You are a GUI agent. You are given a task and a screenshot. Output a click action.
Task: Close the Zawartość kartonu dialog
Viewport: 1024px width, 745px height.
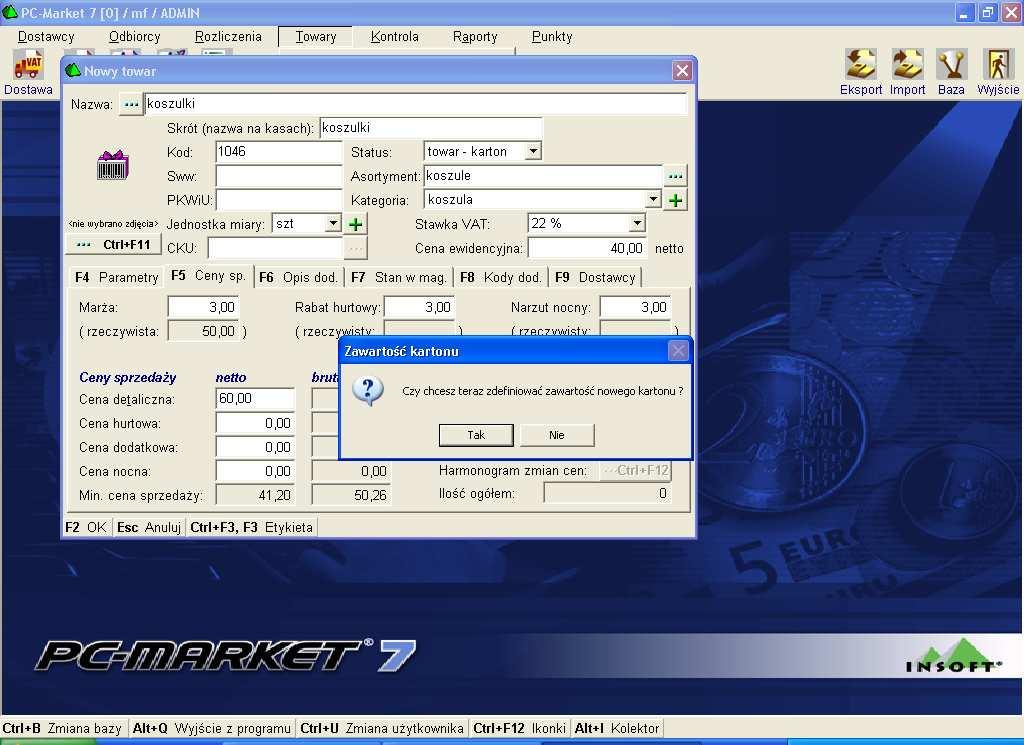(679, 351)
